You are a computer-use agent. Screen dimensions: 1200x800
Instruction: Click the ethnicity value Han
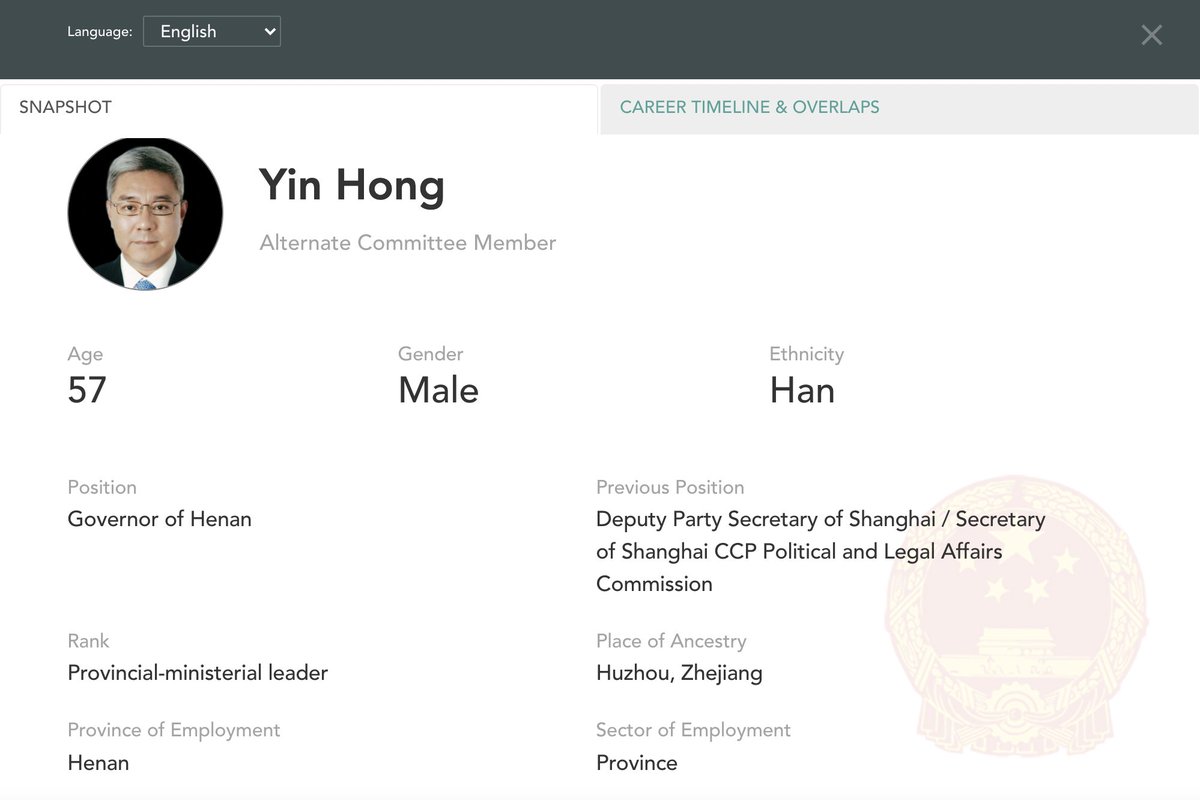coord(802,390)
